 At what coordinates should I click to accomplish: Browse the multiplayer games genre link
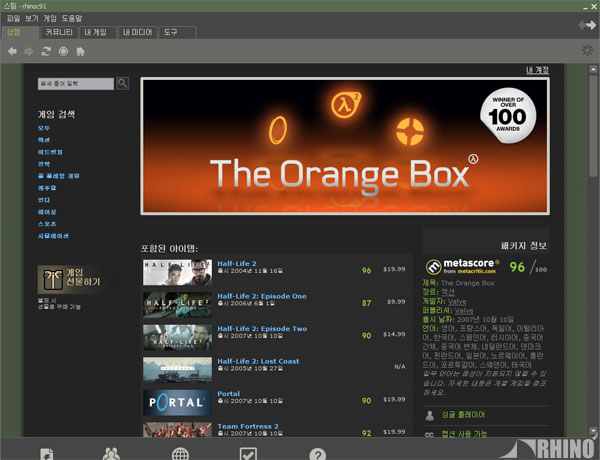tap(59, 176)
